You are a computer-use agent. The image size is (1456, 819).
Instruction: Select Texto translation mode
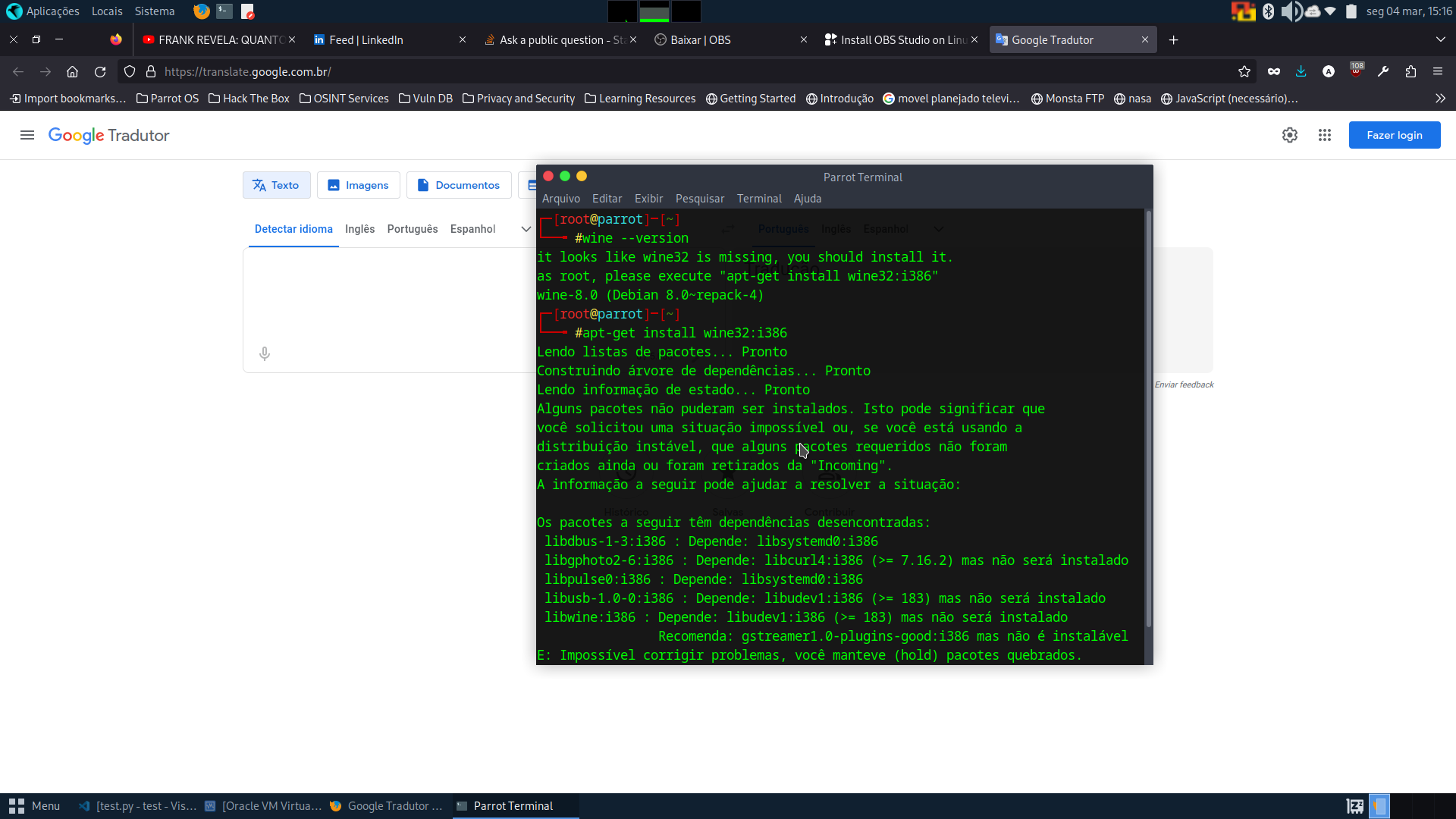277,185
